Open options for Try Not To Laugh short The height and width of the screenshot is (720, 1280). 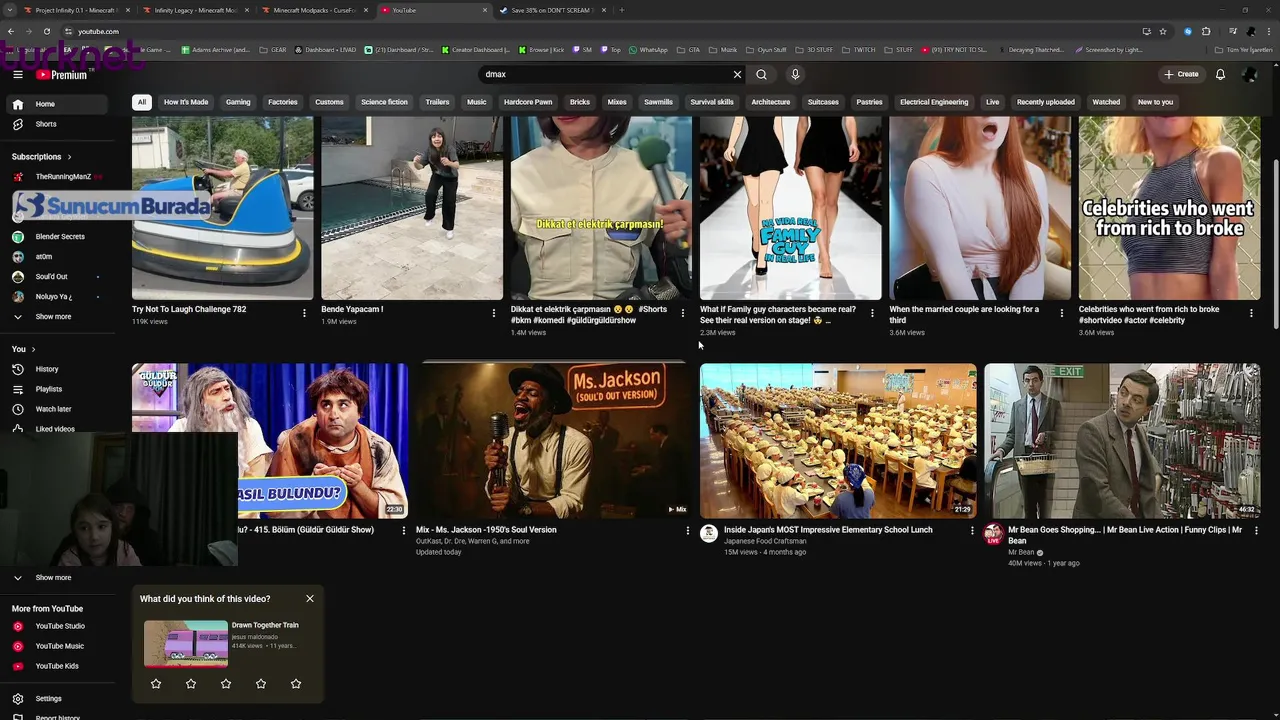[x=304, y=313]
